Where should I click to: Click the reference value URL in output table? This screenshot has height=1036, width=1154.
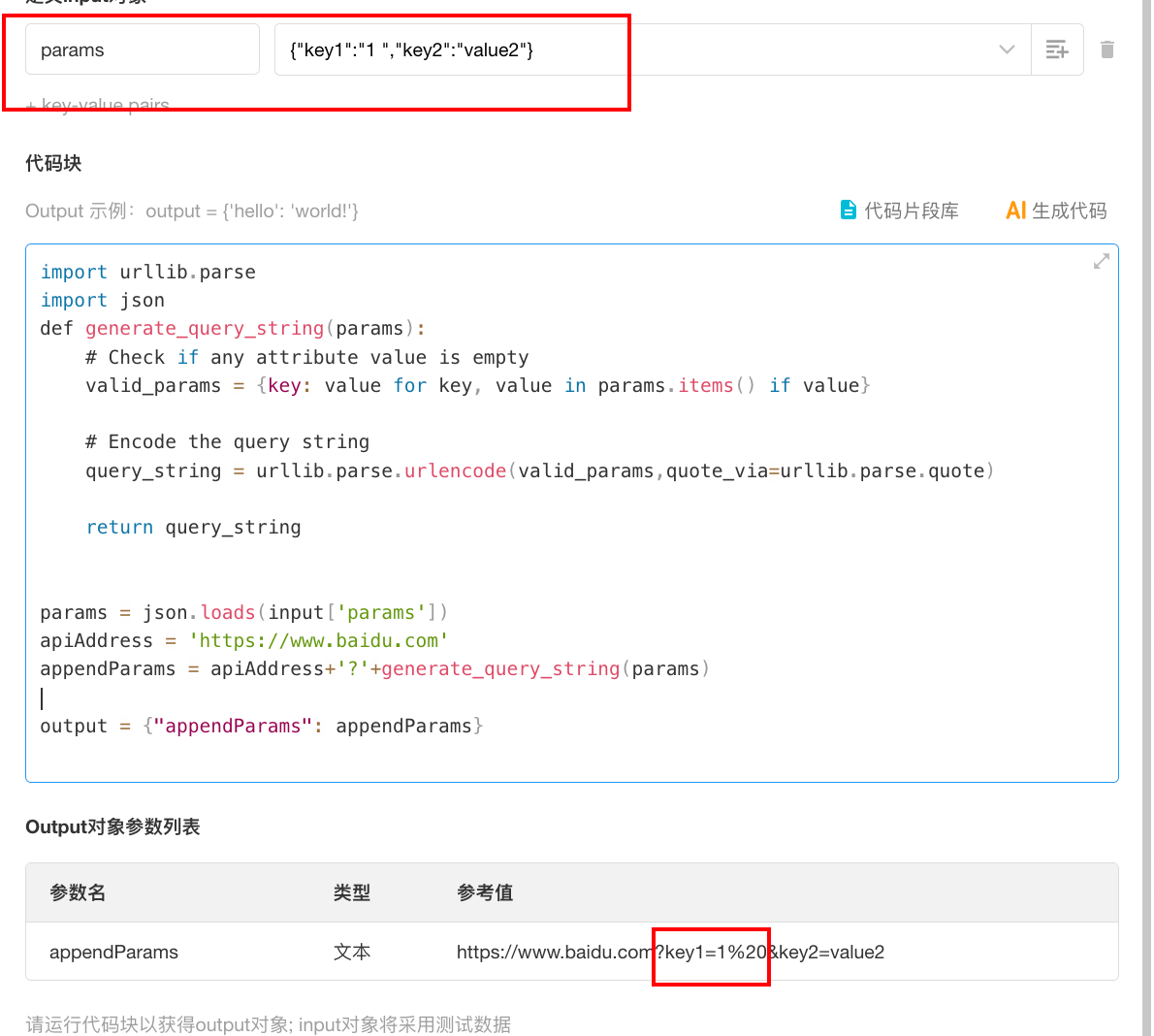669,952
